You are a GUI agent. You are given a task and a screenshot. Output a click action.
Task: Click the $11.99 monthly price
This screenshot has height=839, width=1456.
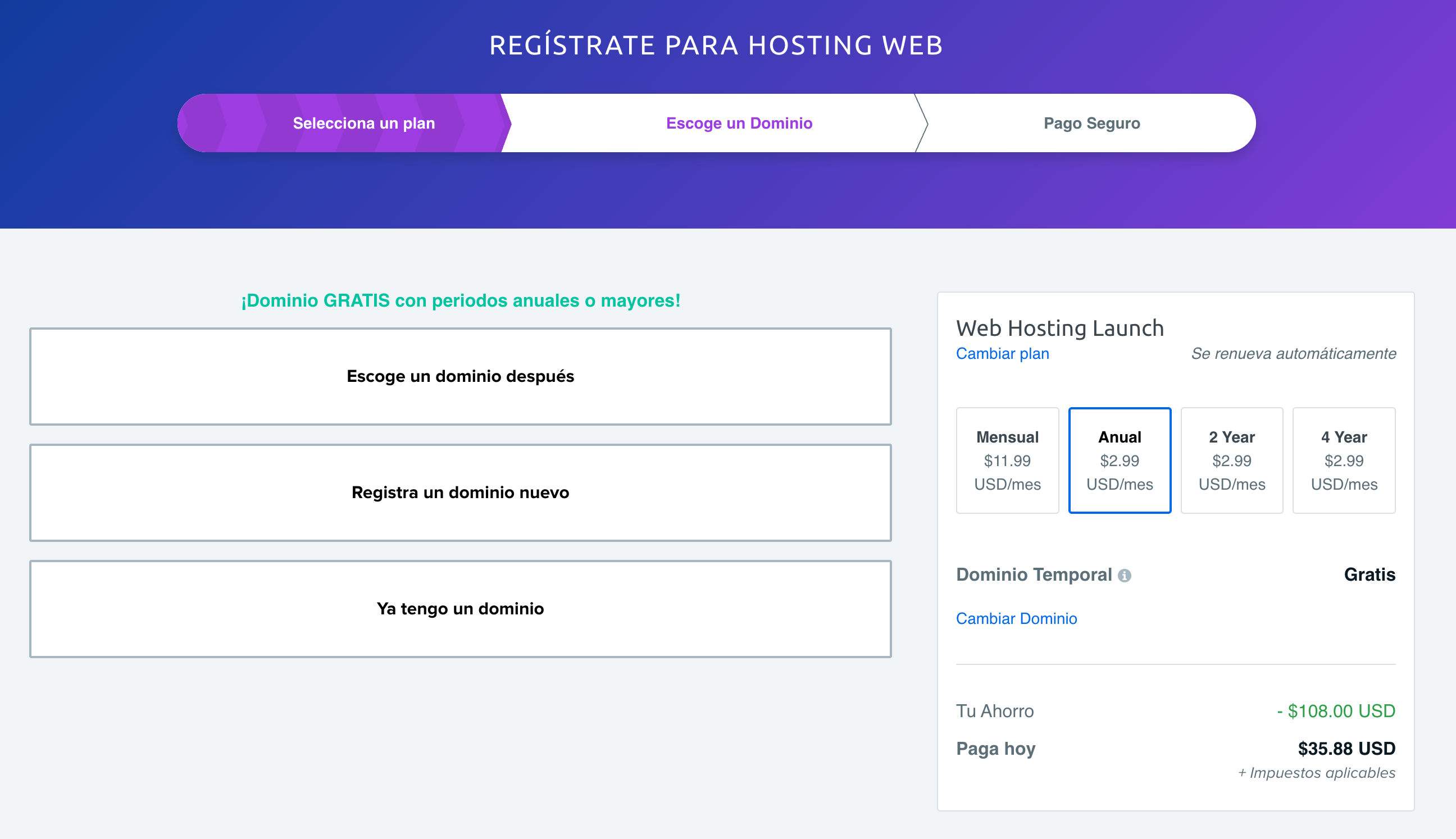(1008, 460)
